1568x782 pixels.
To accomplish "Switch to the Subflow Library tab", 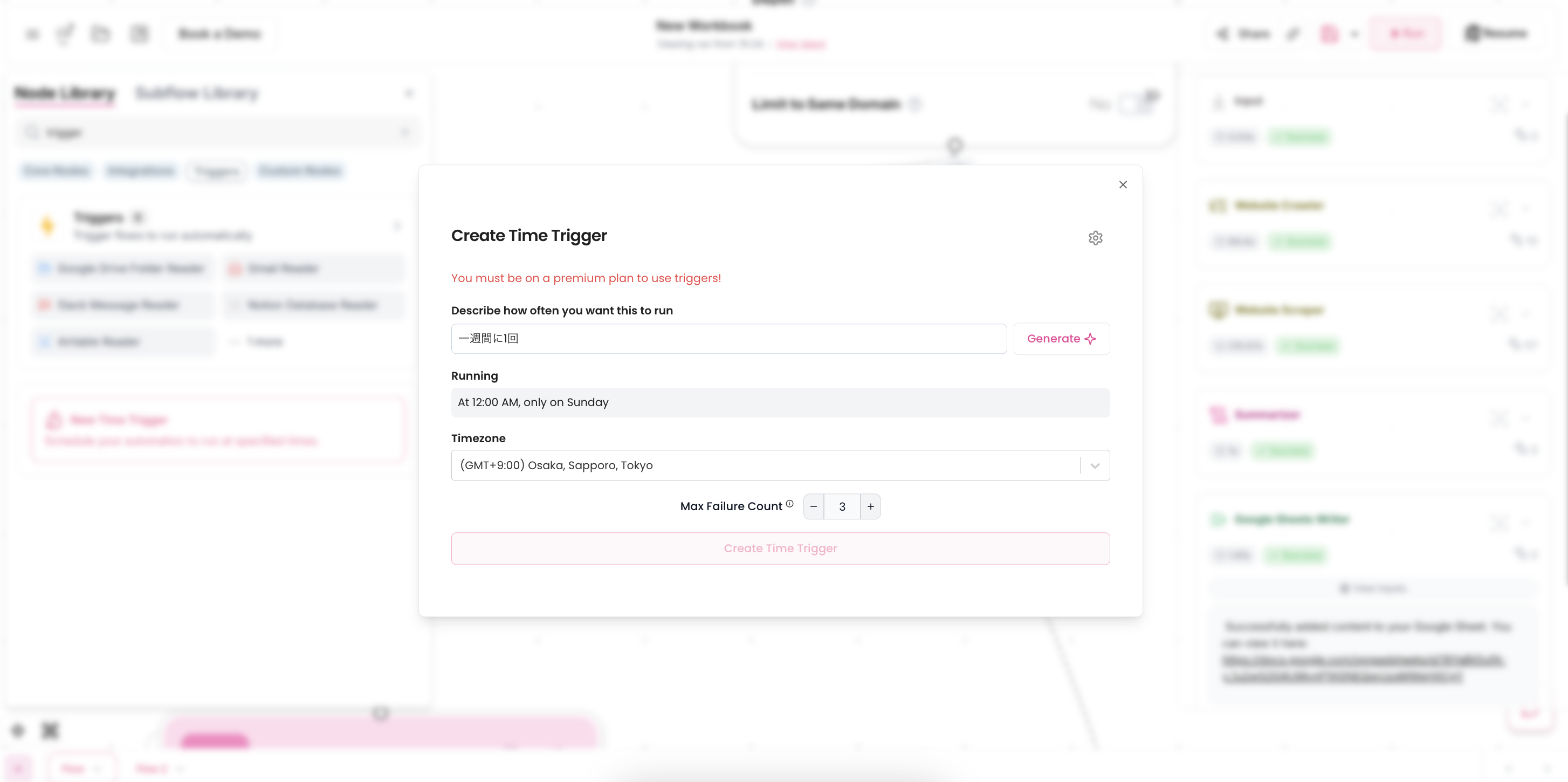I will click(x=197, y=93).
